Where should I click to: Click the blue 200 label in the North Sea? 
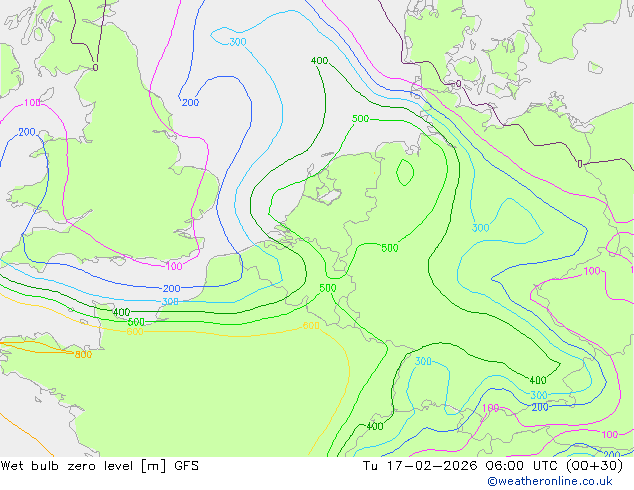click(190, 103)
